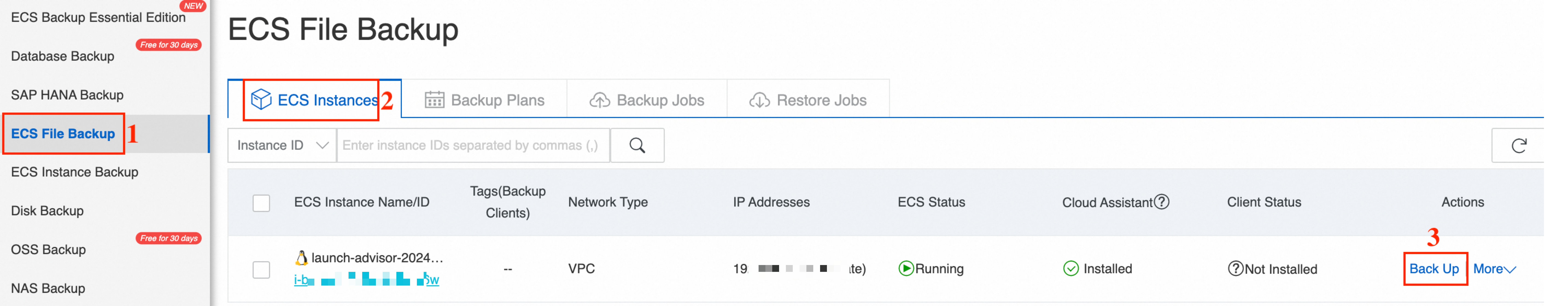Click the Backup Plans calendar icon

point(434,100)
